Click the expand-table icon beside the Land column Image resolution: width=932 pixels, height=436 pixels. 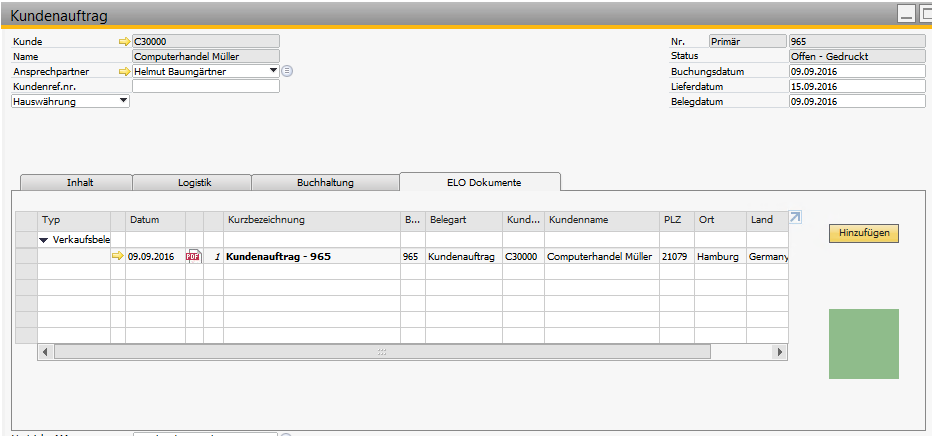pos(795,217)
